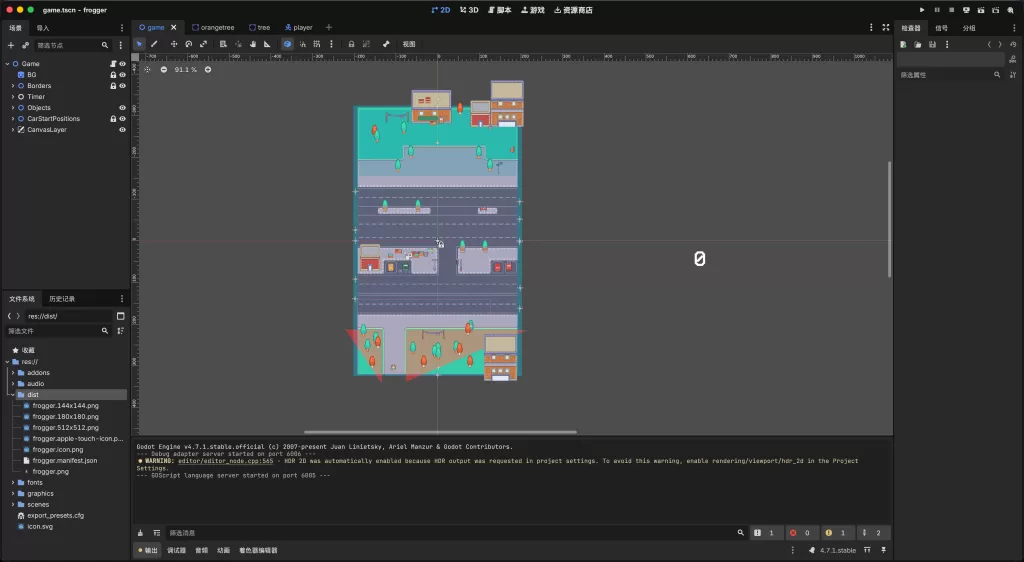Click the Pause running project button
Screen dimensions: 1024x562
pyautogui.click(x=936, y=10)
